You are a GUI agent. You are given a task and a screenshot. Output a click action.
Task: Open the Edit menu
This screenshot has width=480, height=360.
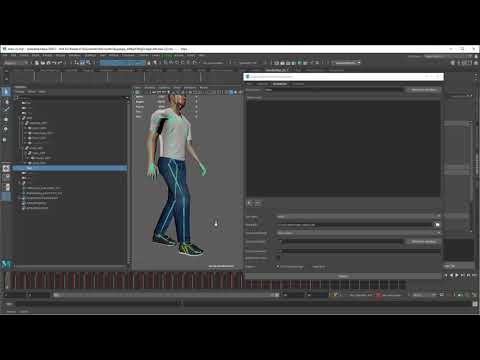pos(14,56)
